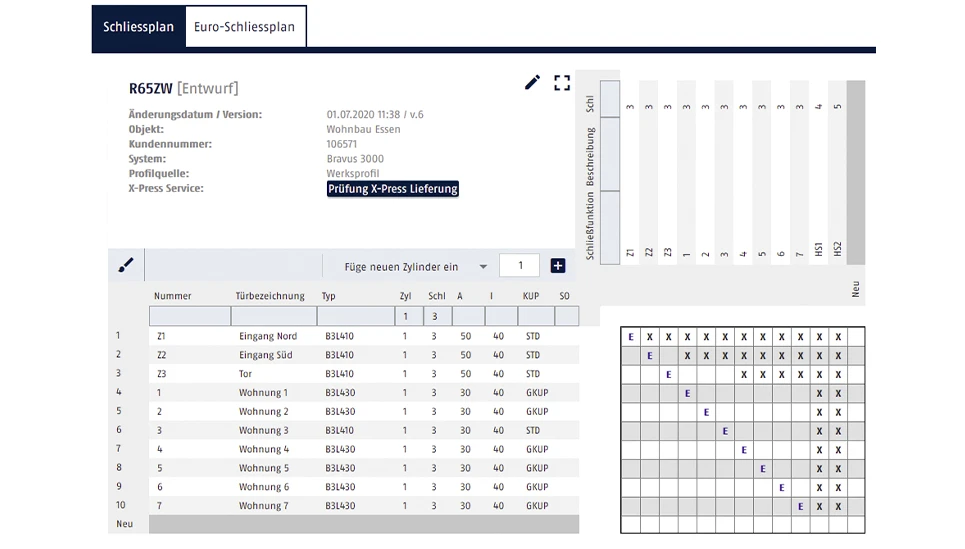Select the Schliessplan tab

pos(138,27)
